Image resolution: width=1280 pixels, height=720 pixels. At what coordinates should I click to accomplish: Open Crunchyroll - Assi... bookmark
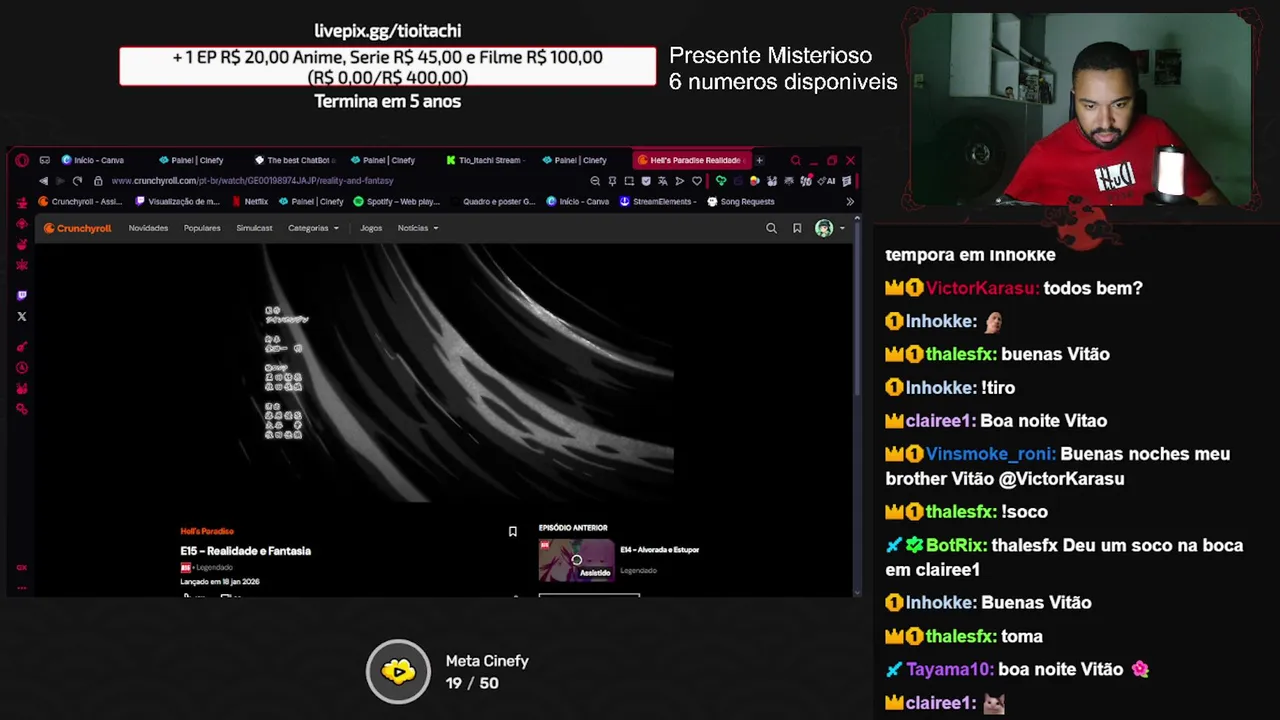81,201
